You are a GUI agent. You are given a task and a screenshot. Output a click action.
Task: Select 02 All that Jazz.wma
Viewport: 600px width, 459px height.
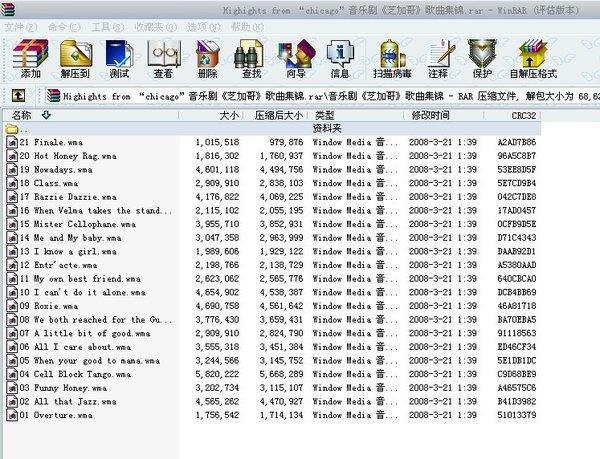click(68, 402)
